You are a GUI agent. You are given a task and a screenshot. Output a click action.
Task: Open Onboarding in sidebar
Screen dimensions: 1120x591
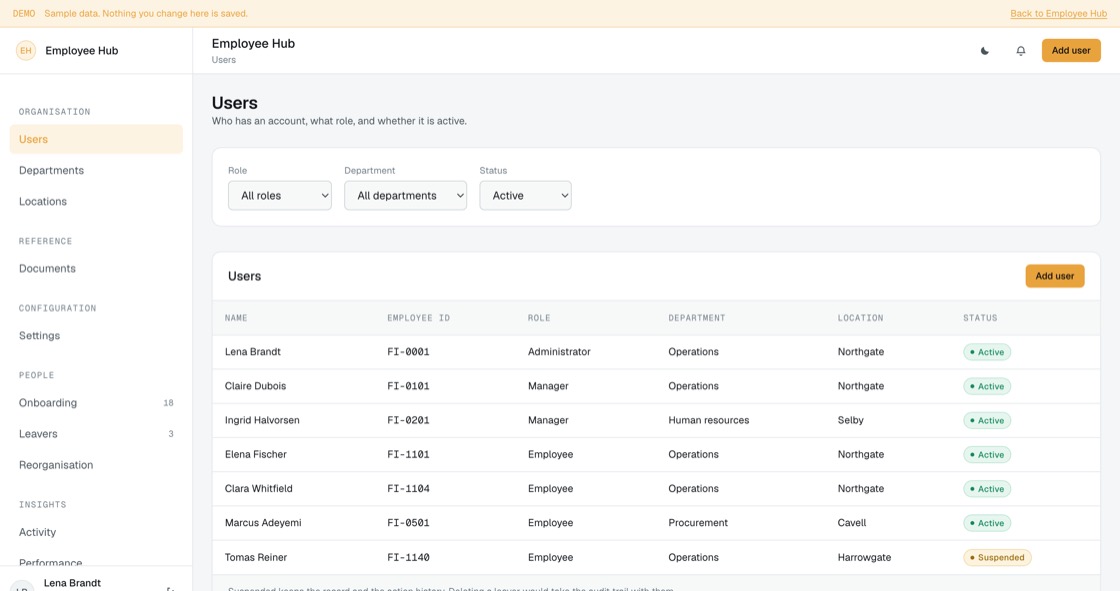click(96, 402)
